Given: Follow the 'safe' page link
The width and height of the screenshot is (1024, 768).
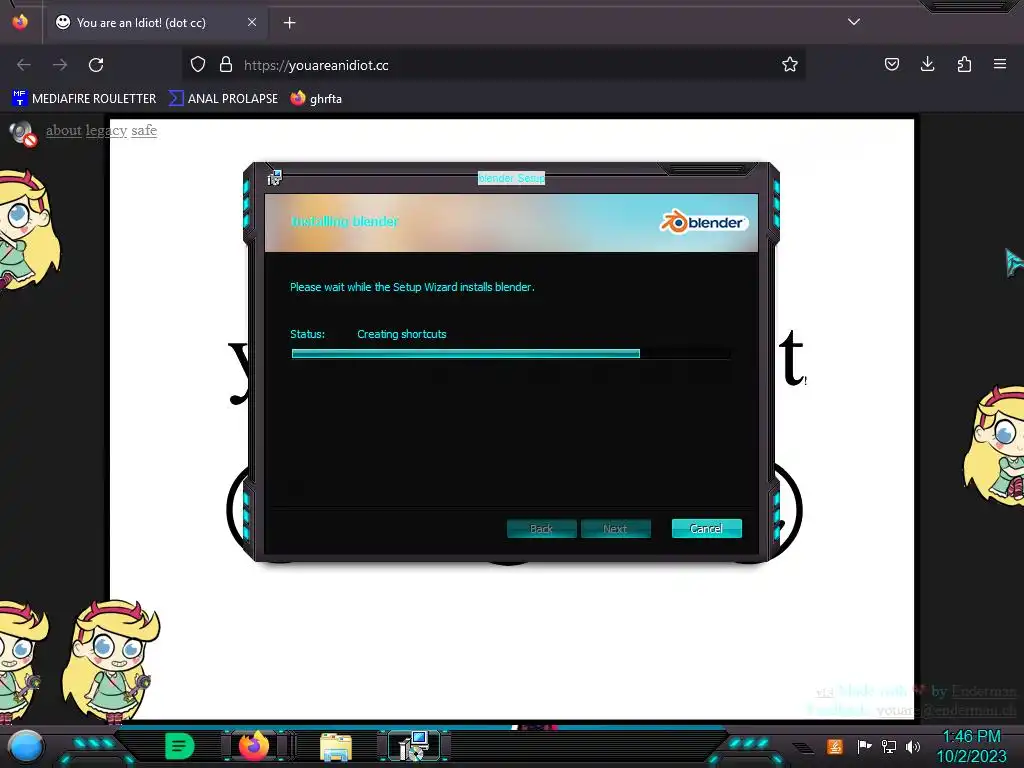Looking at the screenshot, I should point(144,130).
